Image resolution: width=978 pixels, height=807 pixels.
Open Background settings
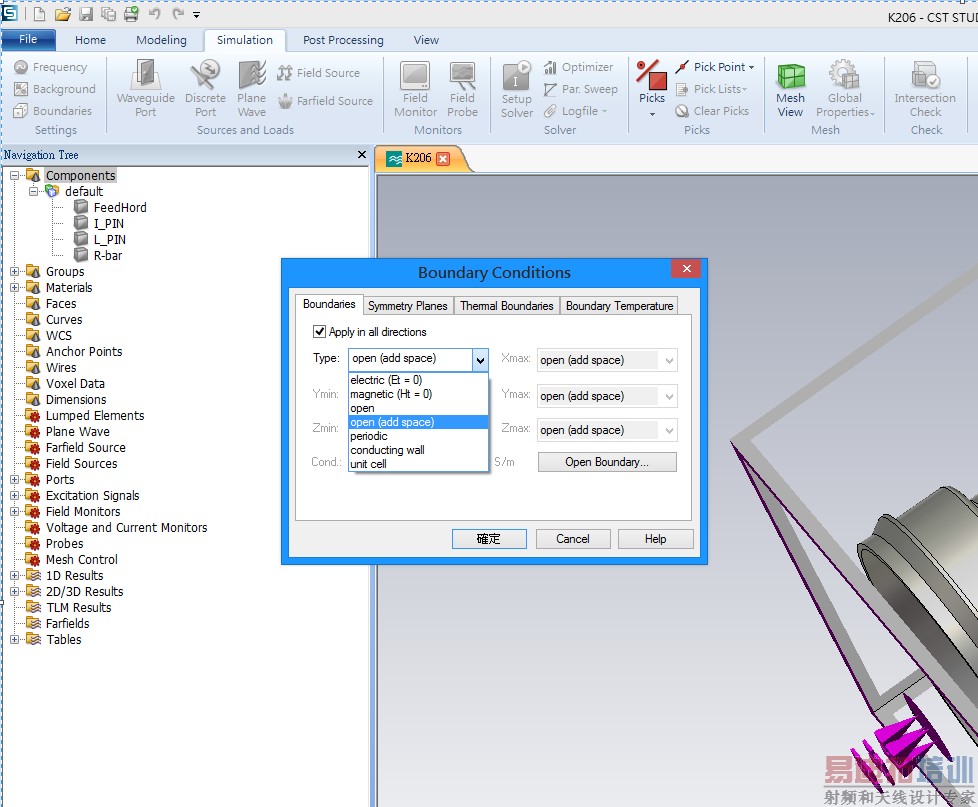click(x=55, y=89)
